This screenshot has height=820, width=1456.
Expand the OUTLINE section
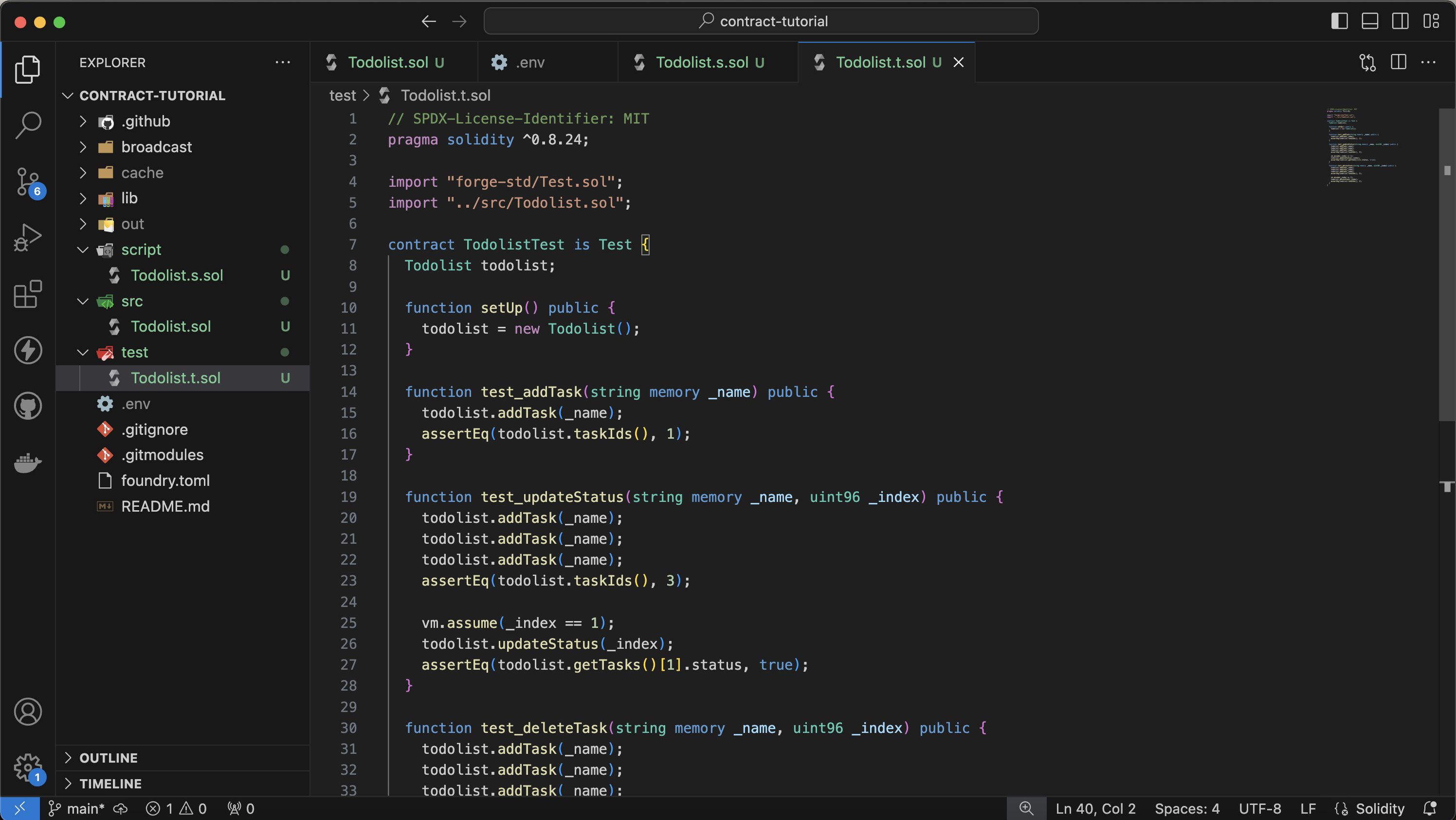tap(108, 758)
